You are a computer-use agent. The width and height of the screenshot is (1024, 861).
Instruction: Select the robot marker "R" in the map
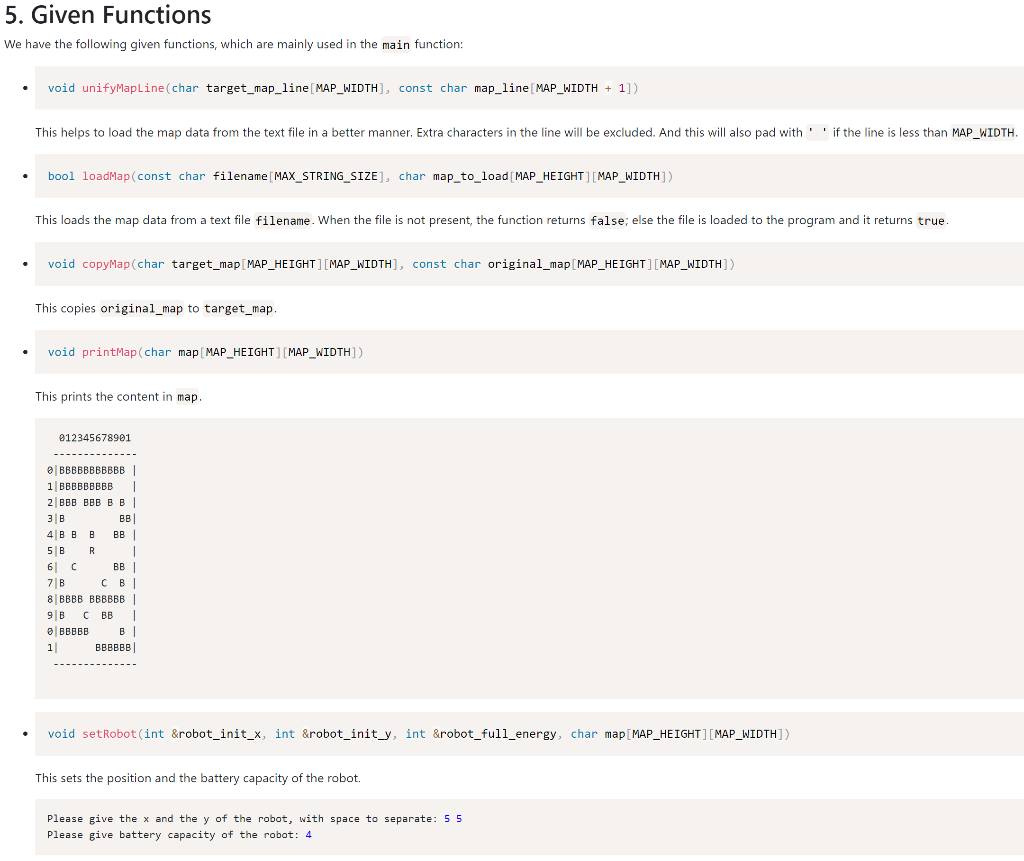91,550
